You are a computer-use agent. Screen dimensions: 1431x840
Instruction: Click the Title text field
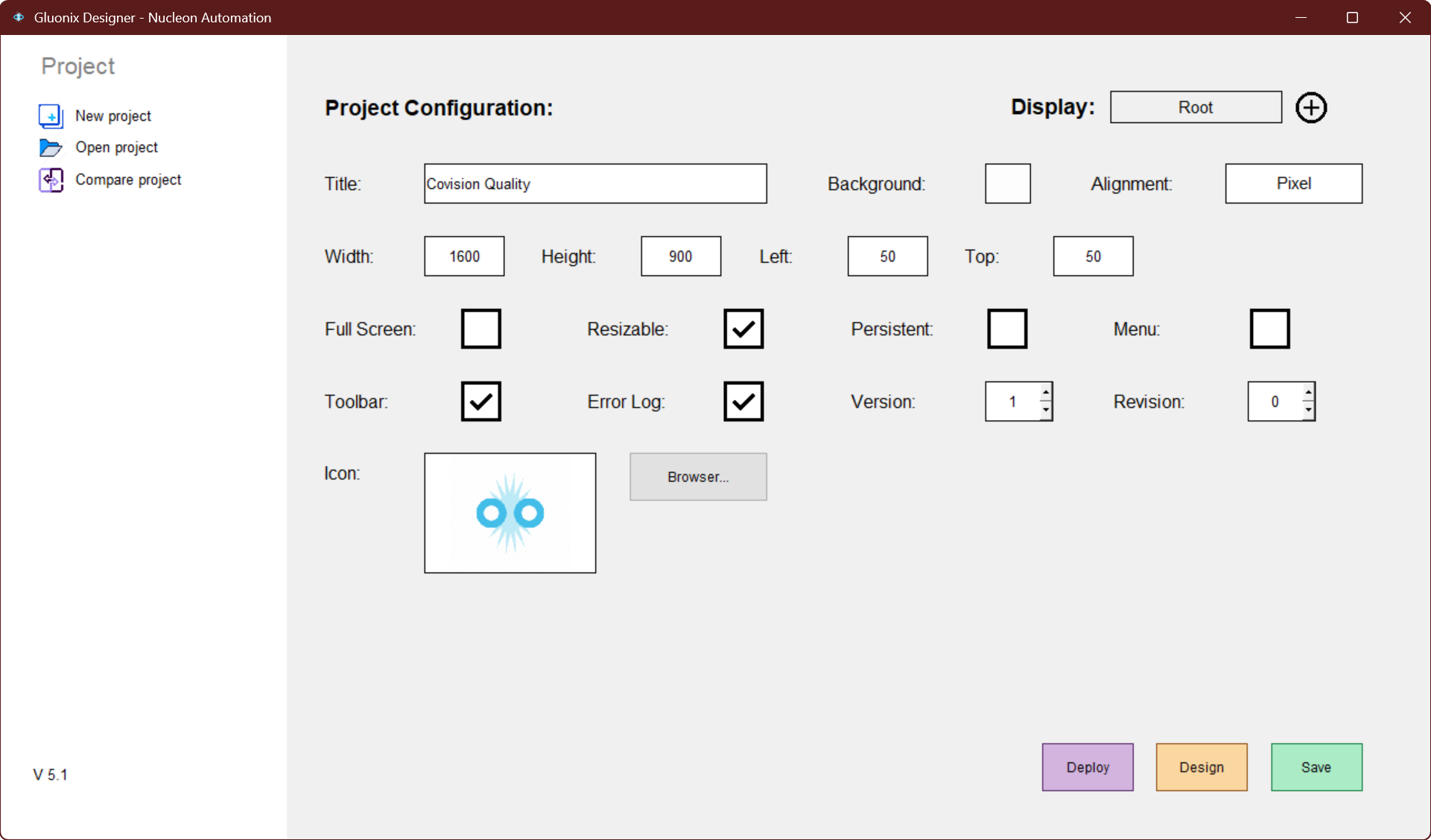coord(594,183)
